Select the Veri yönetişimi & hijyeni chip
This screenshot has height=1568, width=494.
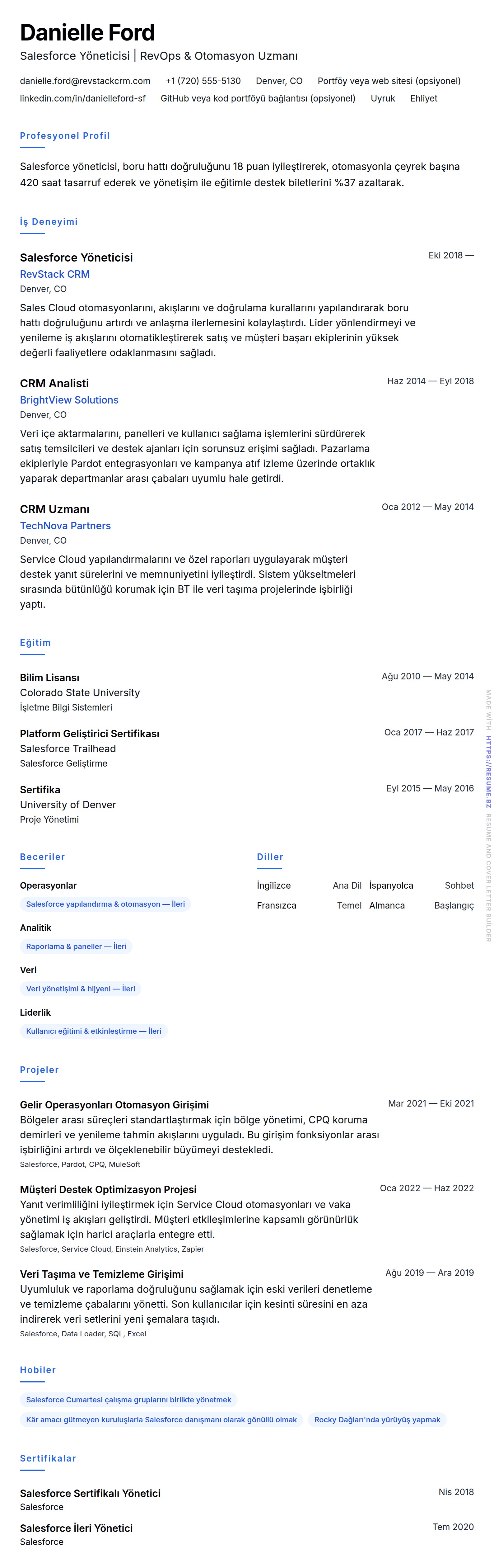pyautogui.click(x=80, y=989)
